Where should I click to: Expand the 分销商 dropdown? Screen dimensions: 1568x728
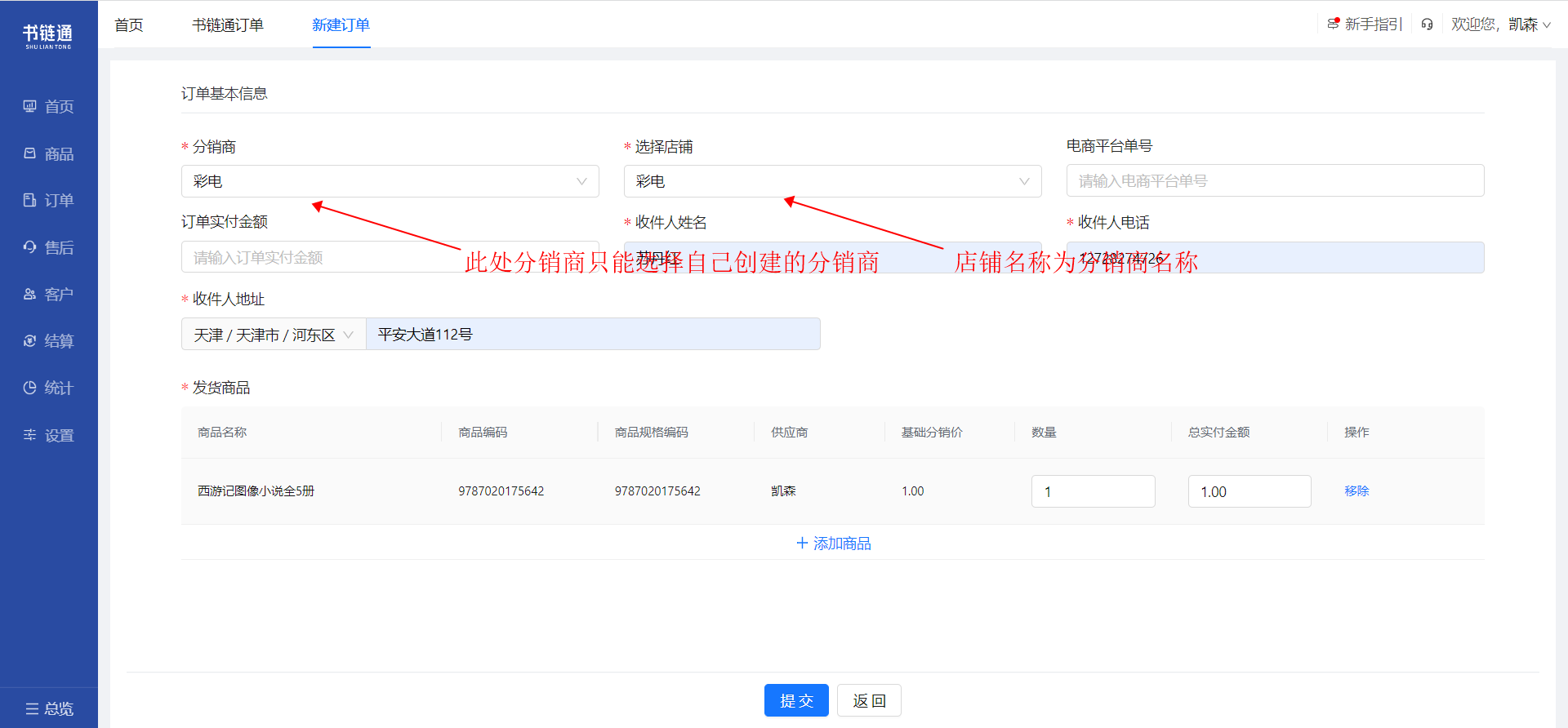(390, 181)
